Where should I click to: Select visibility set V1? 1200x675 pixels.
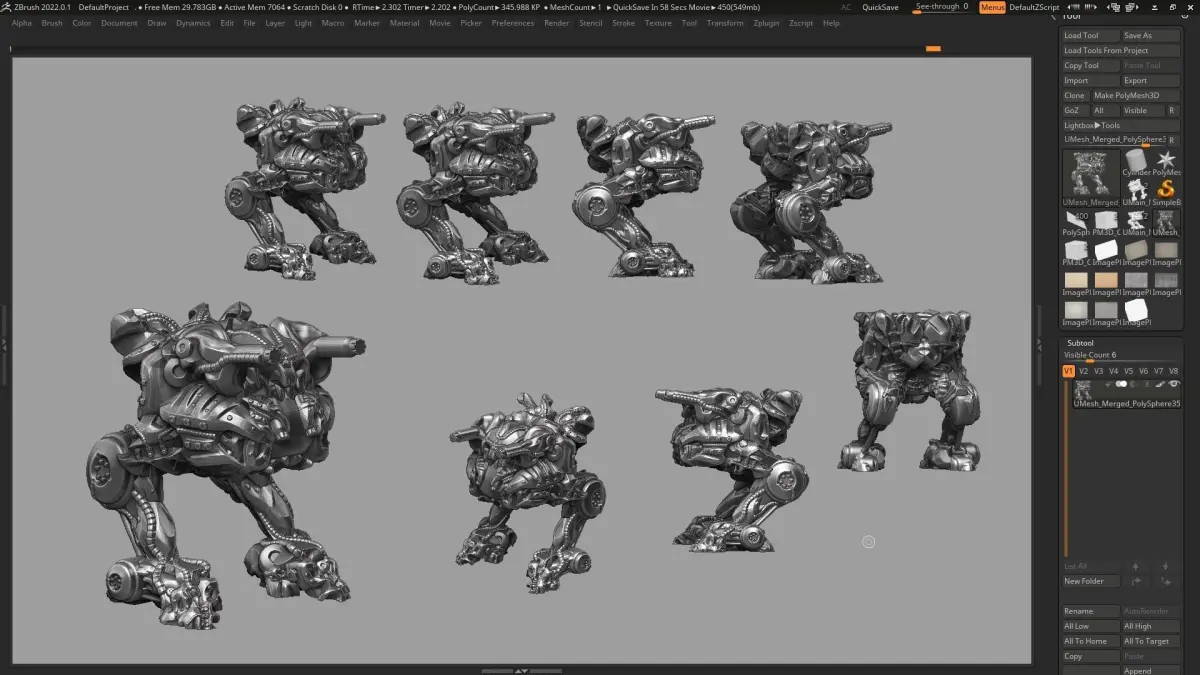point(1068,371)
